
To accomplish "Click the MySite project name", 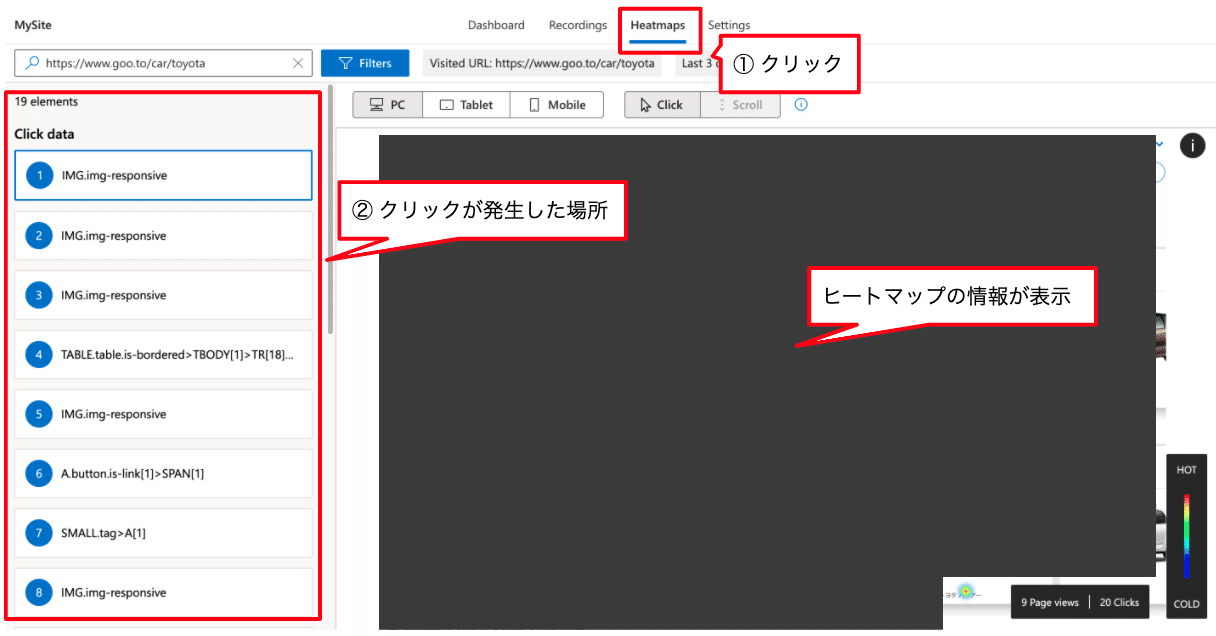I will tap(33, 25).
